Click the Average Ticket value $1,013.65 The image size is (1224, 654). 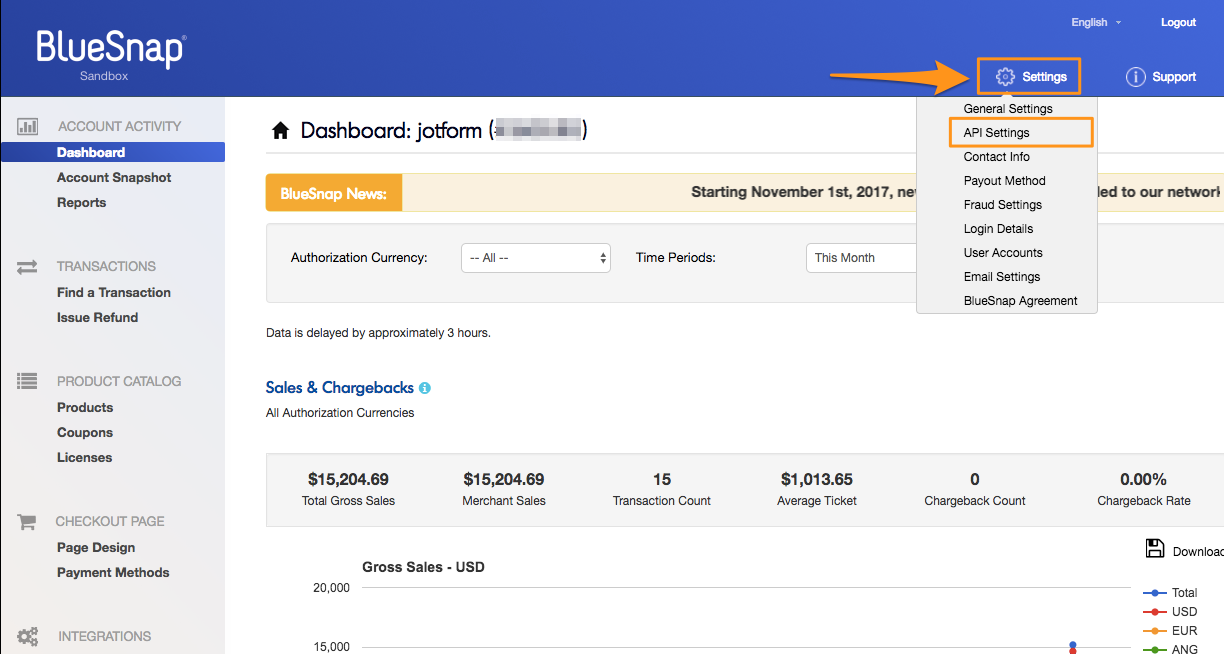(x=817, y=479)
